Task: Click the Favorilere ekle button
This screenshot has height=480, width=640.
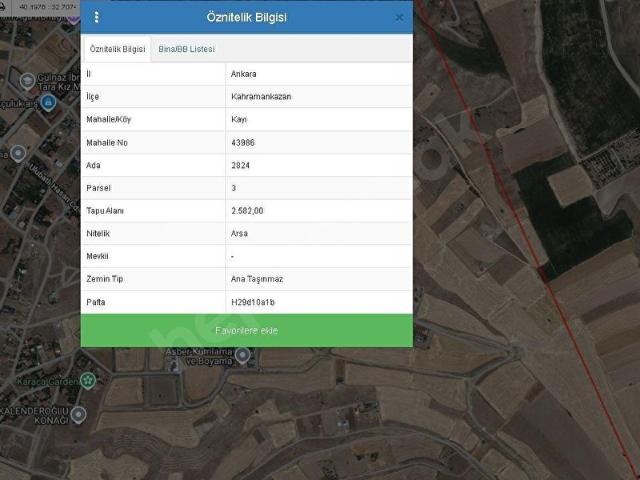Action: [x=247, y=331]
